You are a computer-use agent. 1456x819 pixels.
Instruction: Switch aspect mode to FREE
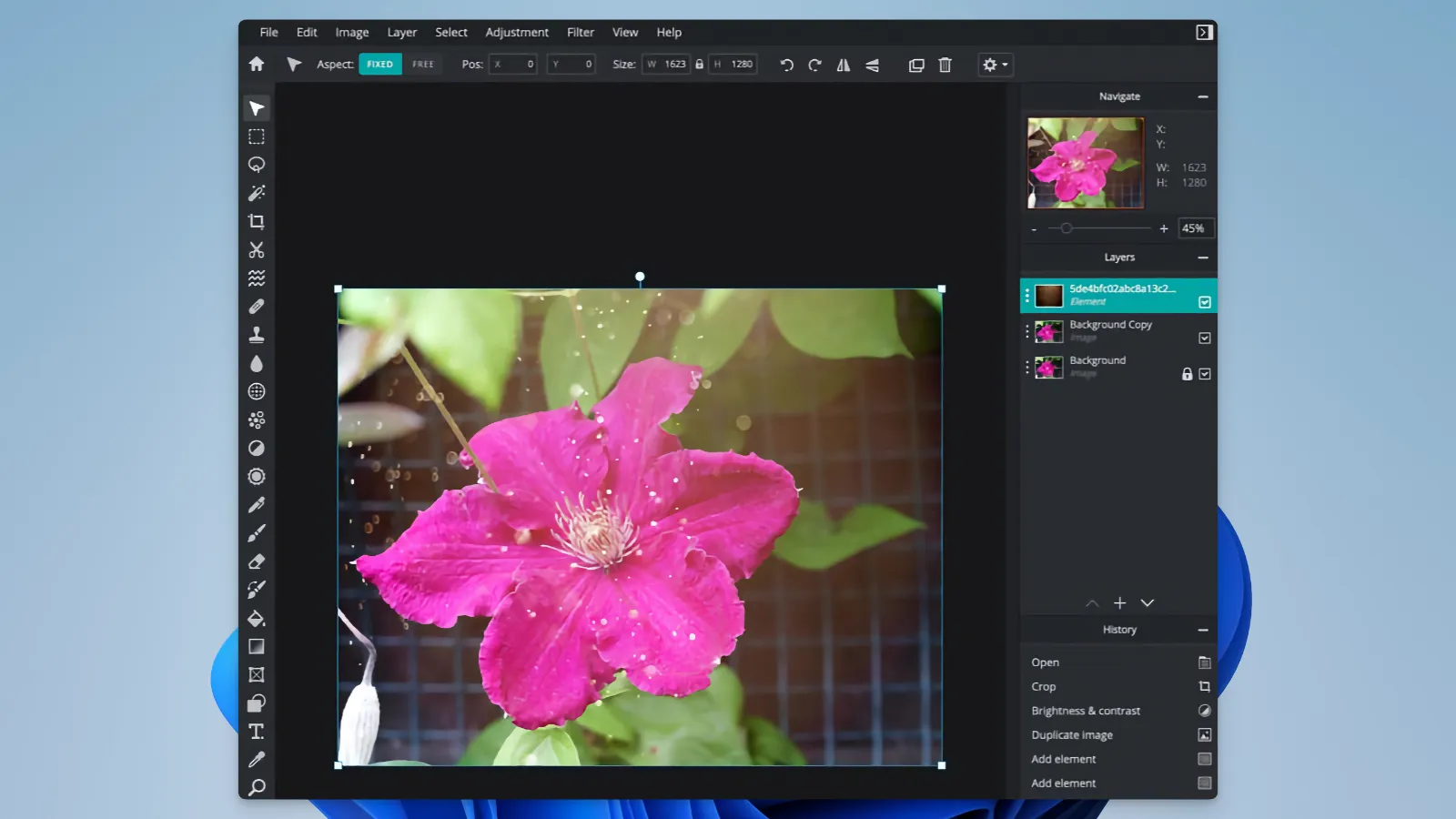coord(423,65)
